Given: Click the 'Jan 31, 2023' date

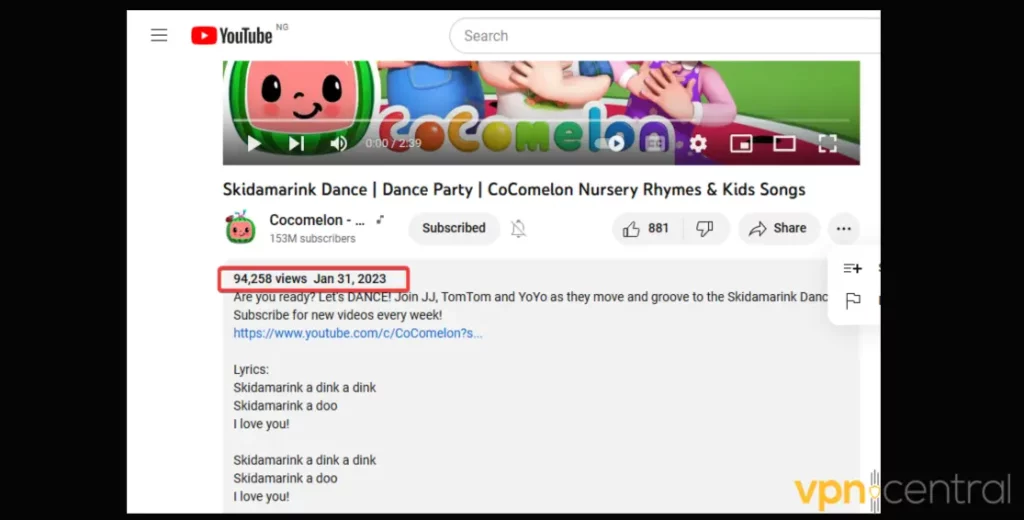Looking at the screenshot, I should [350, 279].
